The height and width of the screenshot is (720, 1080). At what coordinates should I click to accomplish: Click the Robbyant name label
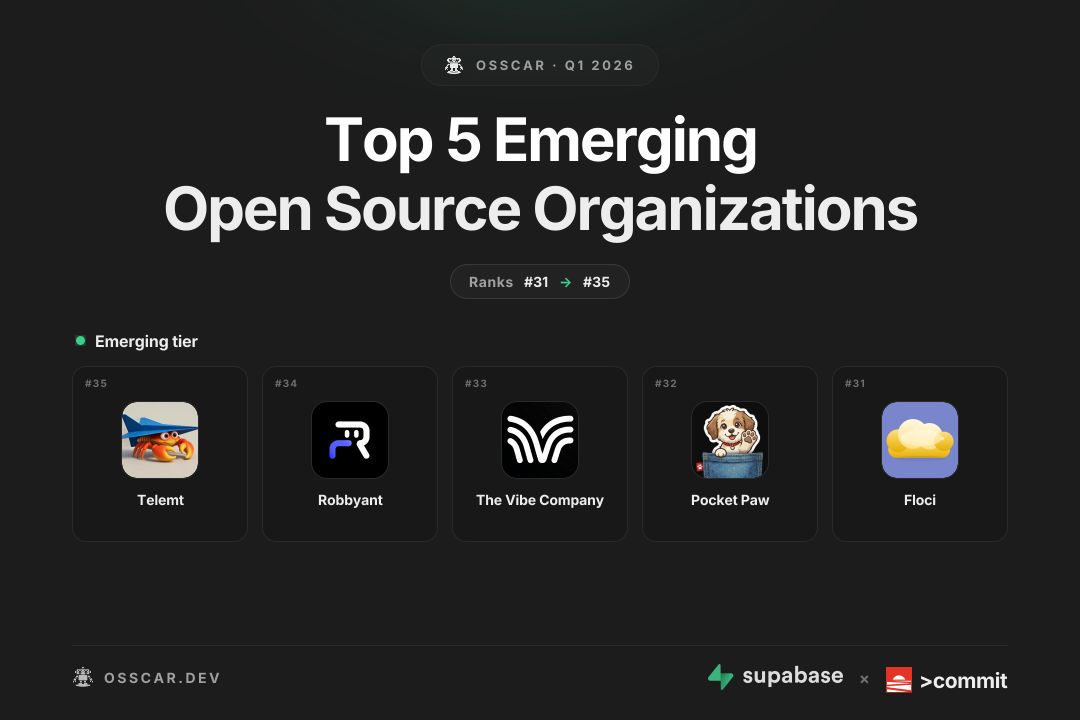click(x=350, y=500)
